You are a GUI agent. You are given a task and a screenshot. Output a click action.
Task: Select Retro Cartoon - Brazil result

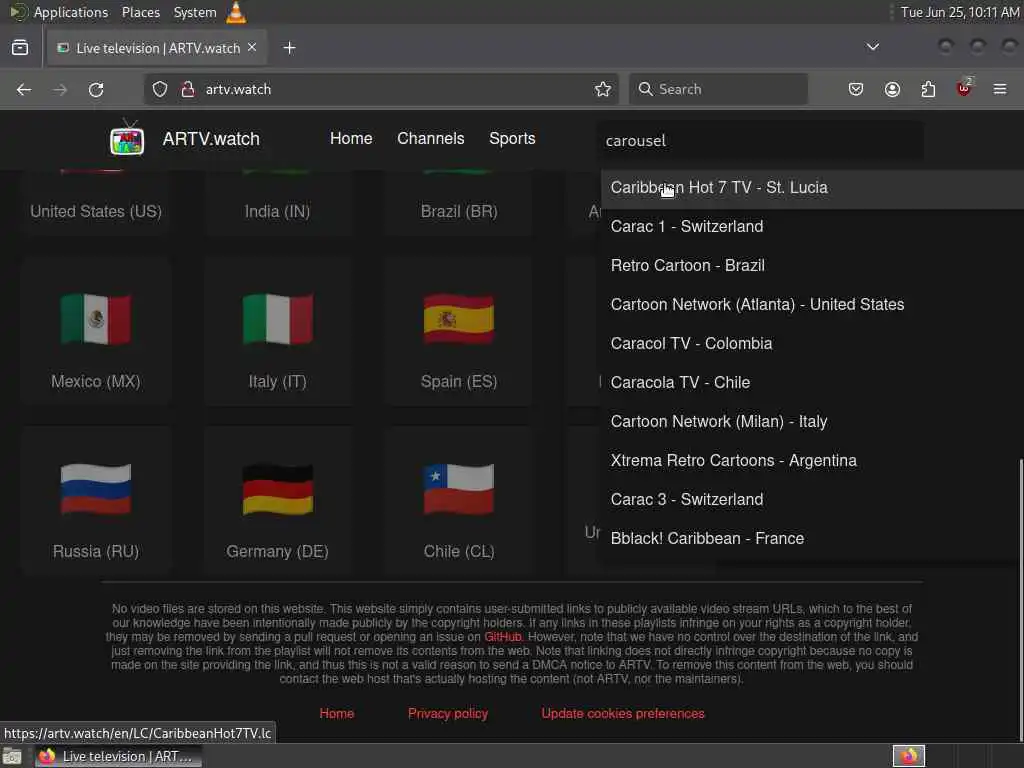(x=812, y=266)
